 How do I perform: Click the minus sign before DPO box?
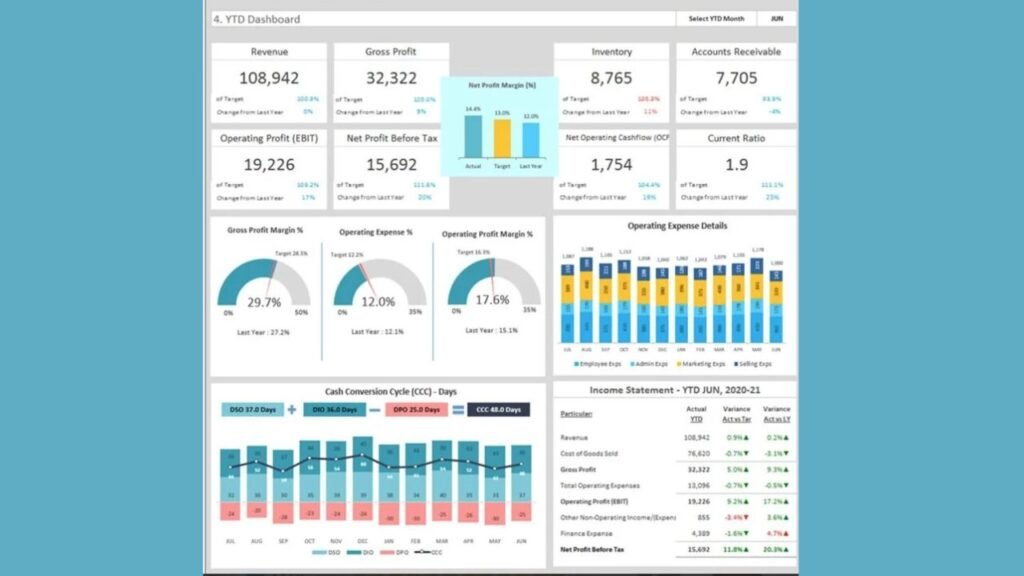click(x=375, y=410)
